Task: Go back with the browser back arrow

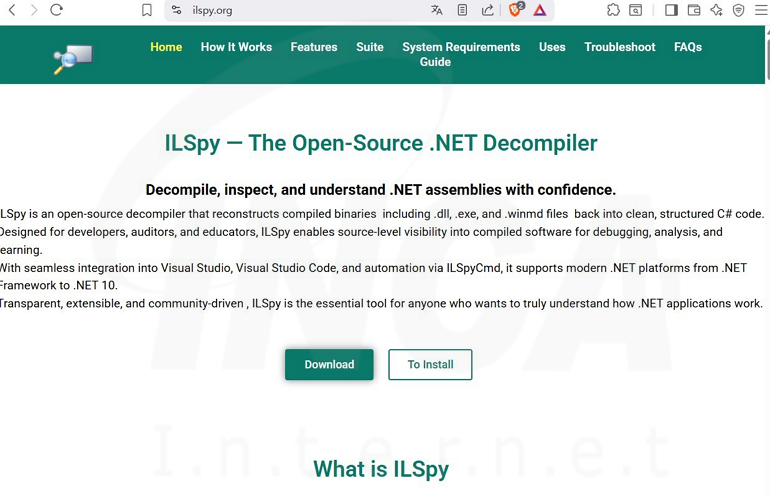Action: click(x=12, y=10)
